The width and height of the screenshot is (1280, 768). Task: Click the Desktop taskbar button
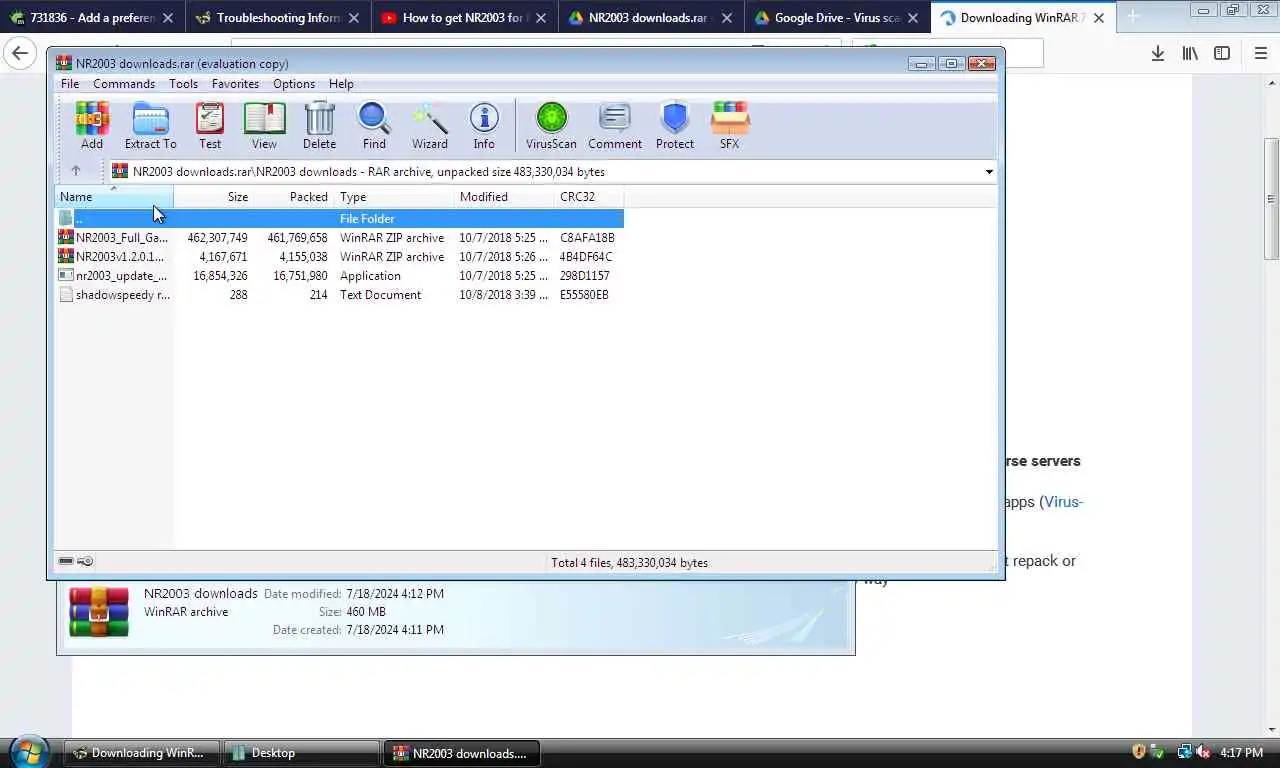coord(302,753)
